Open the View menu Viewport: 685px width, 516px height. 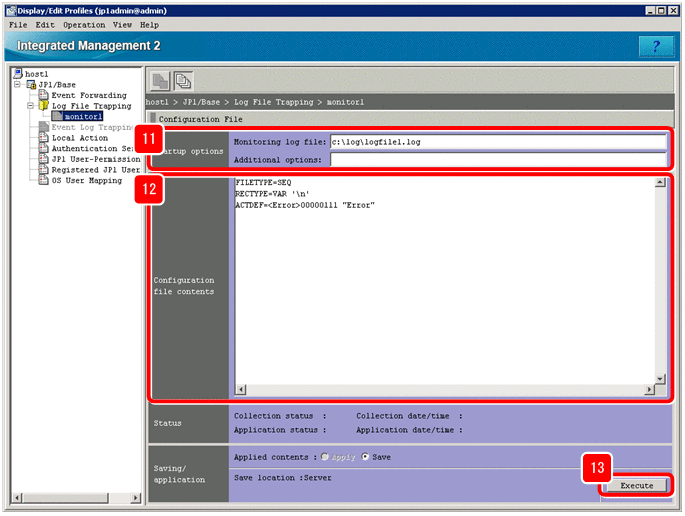pos(122,24)
